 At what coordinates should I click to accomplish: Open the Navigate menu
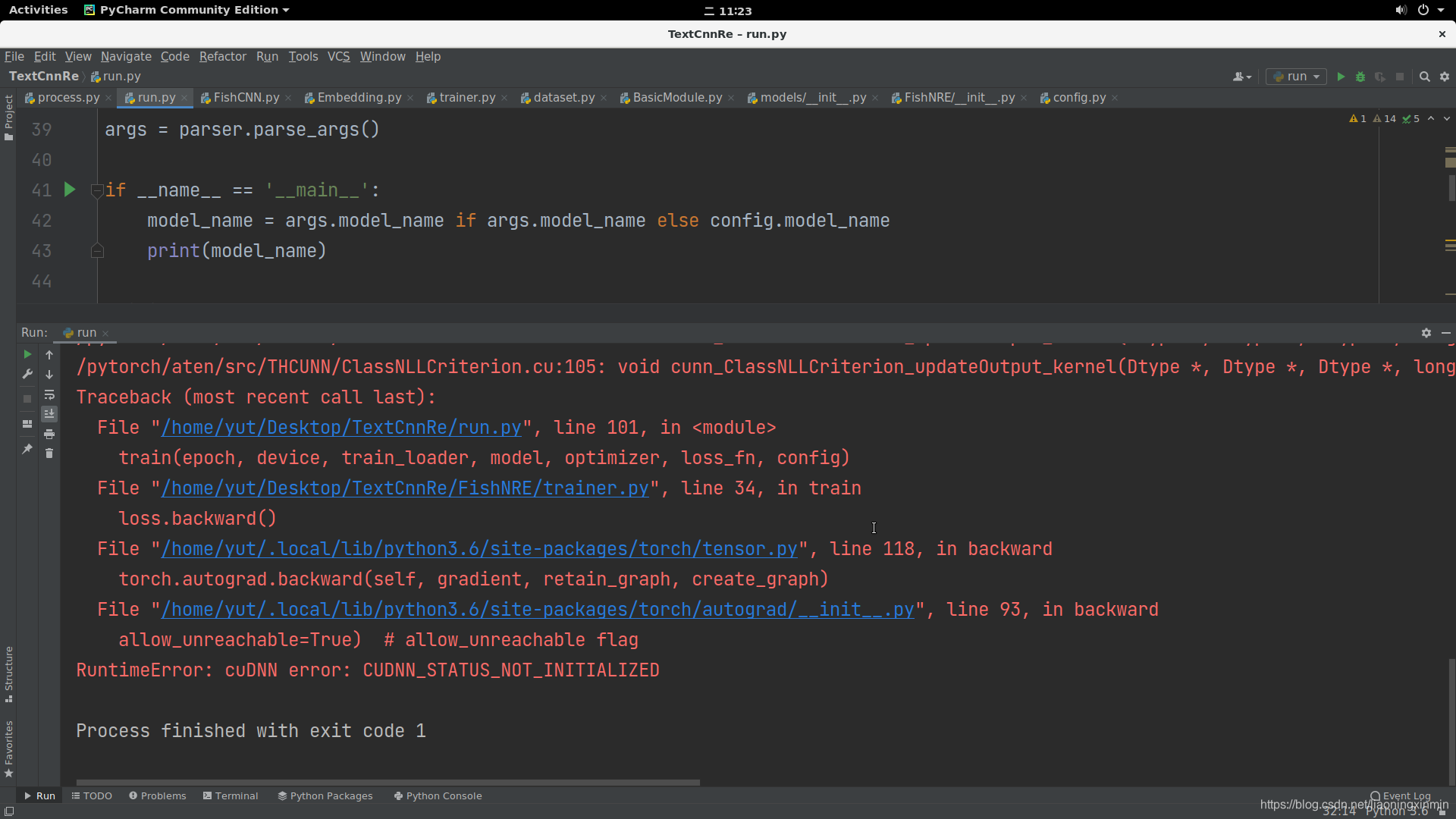click(126, 56)
